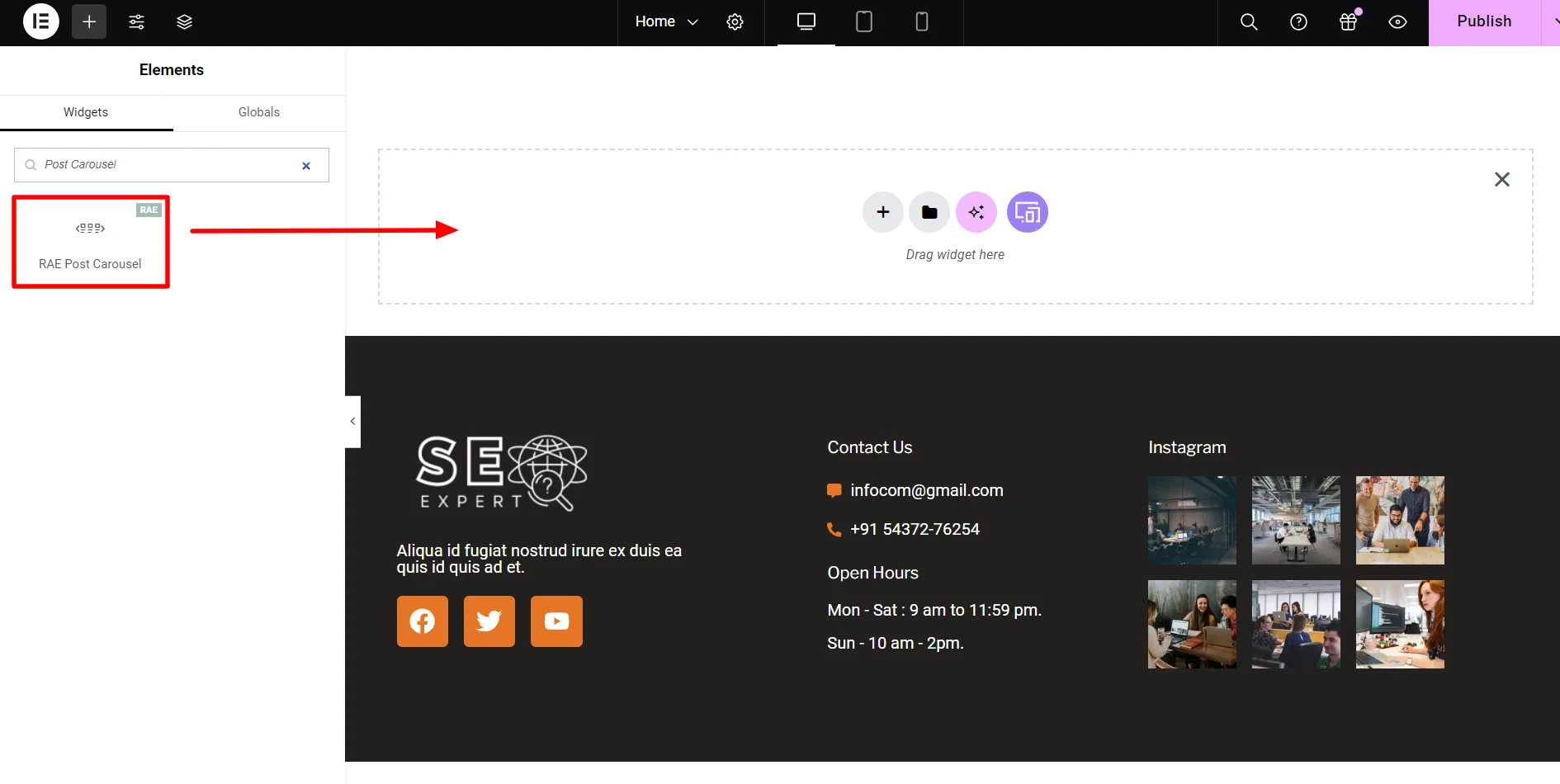Collapse the elements panel arrow
The width and height of the screenshot is (1560, 784).
[x=352, y=421]
